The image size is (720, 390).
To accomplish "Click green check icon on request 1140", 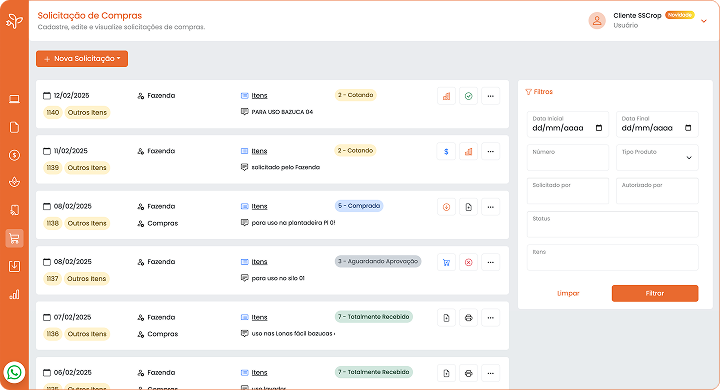I will coord(468,96).
